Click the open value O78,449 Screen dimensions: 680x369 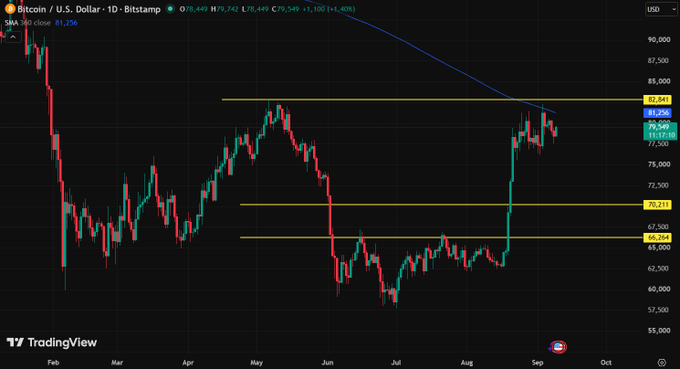coord(193,9)
